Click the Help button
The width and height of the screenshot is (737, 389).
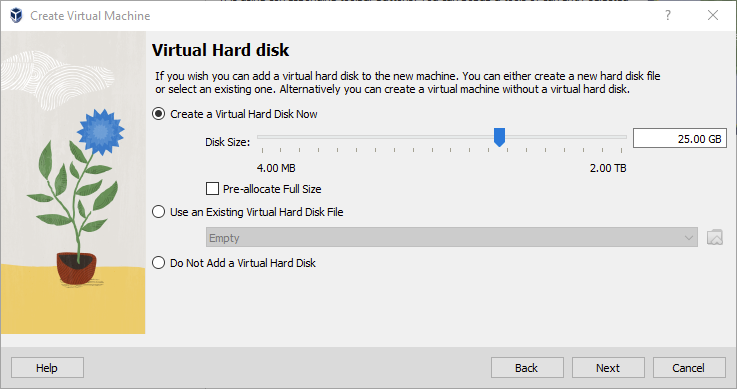pos(47,367)
